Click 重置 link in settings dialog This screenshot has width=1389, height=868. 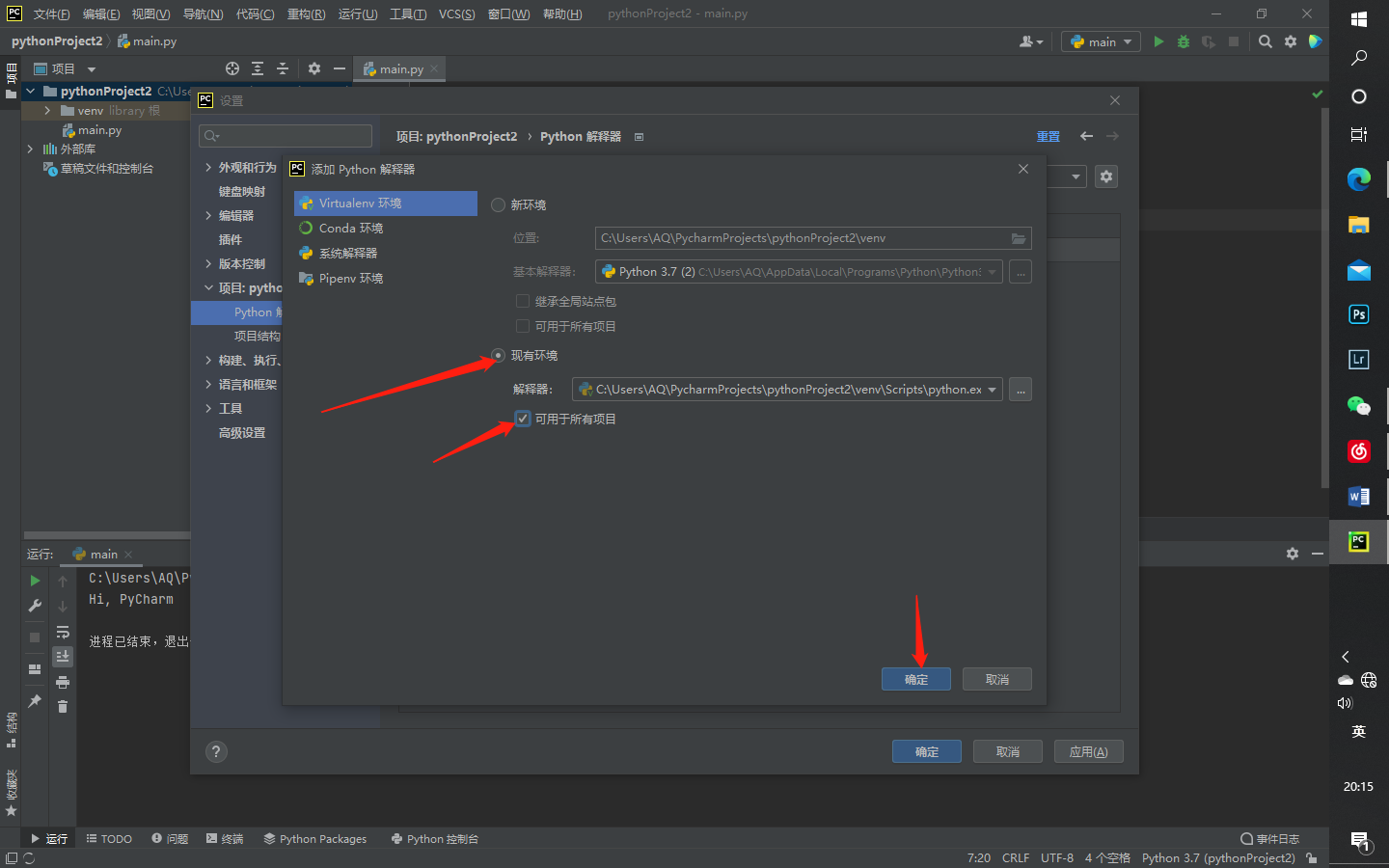coord(1048,136)
